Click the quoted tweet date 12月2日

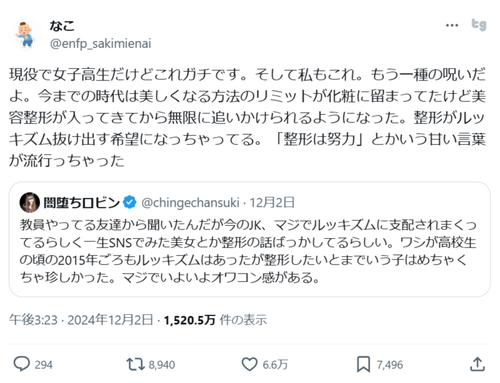click(272, 202)
